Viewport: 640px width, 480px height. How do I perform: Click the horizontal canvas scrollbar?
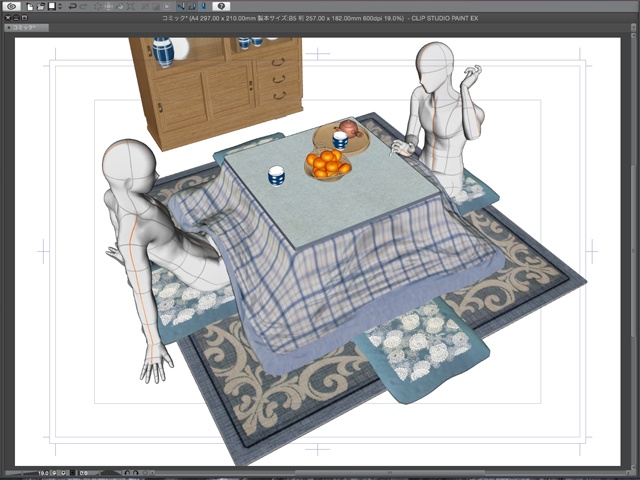click(x=388, y=473)
